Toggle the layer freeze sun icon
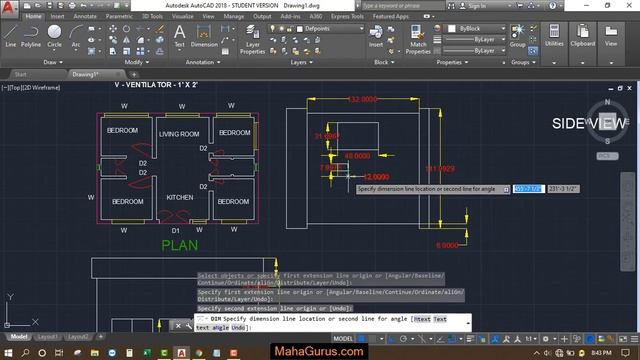 tap(281, 29)
